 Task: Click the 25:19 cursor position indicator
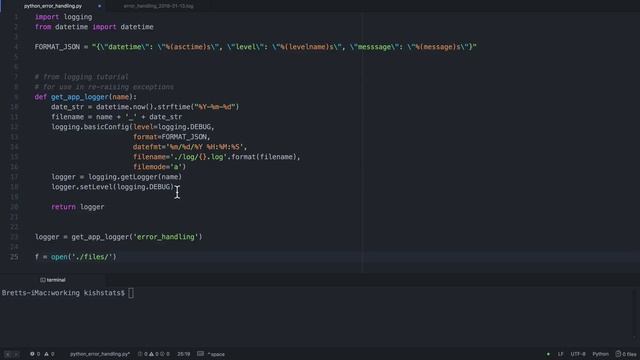183,354
